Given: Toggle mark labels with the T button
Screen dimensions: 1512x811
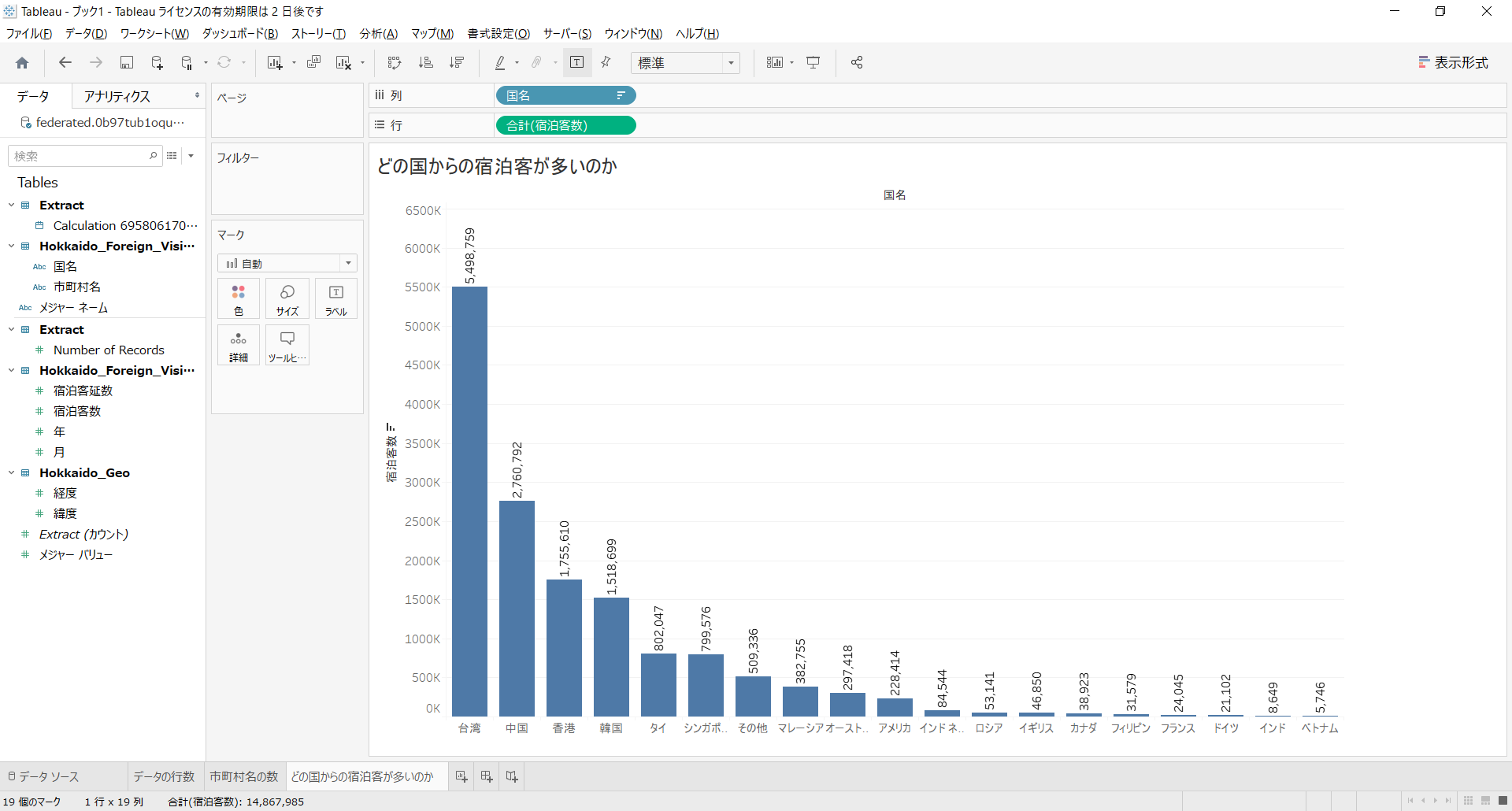Looking at the screenshot, I should click(x=577, y=62).
